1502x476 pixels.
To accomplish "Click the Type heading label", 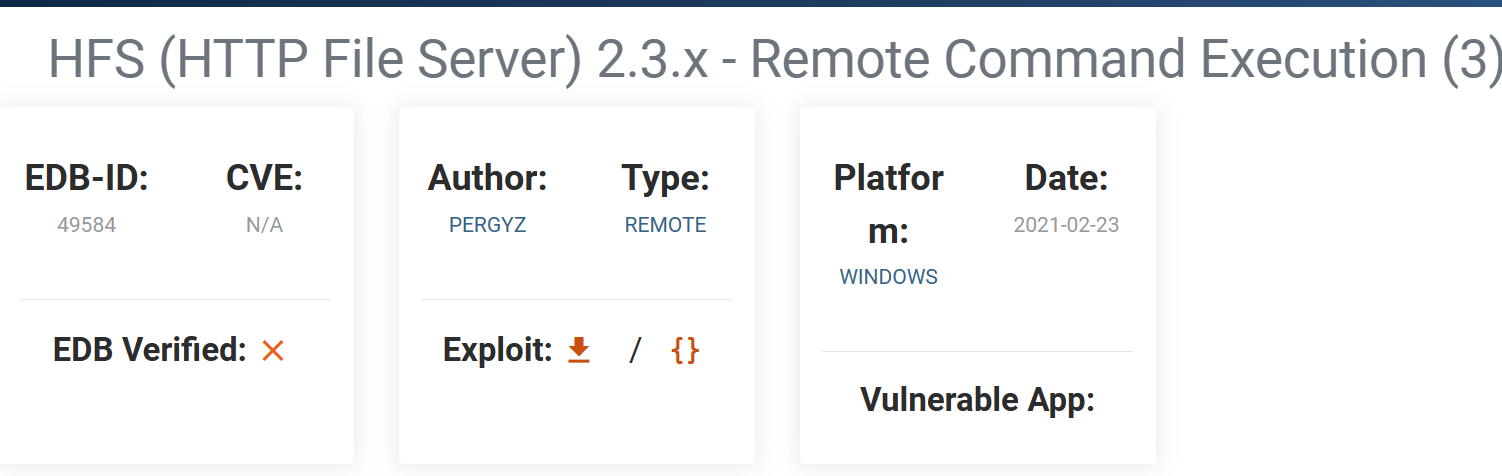I will 665,178.
